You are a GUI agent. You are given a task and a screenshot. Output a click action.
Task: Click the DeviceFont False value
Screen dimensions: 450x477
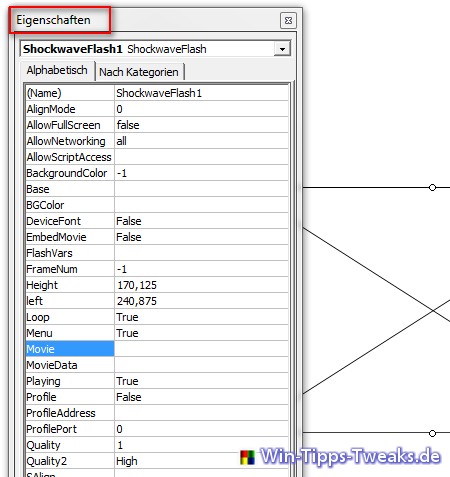click(201, 221)
